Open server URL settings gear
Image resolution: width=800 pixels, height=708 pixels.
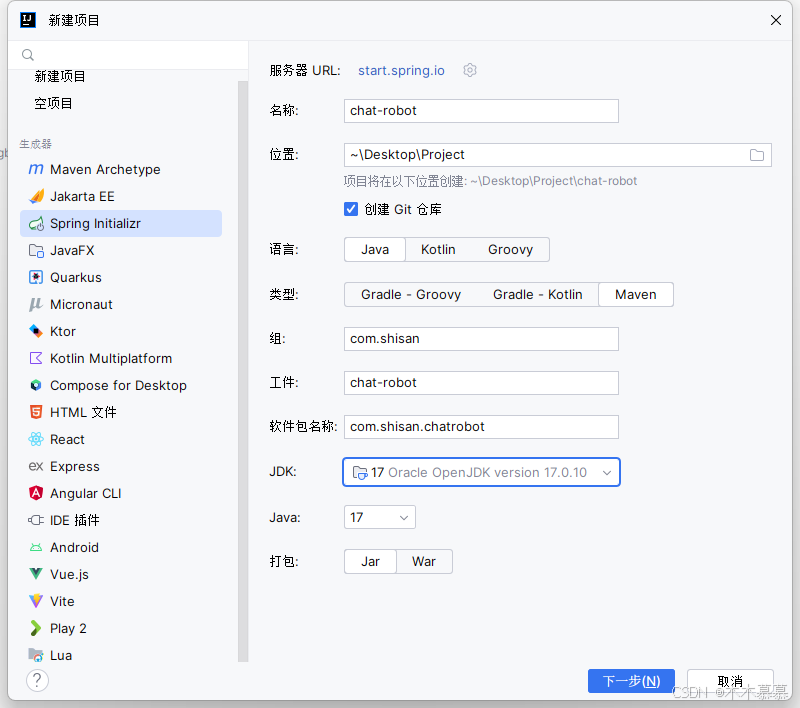point(470,70)
